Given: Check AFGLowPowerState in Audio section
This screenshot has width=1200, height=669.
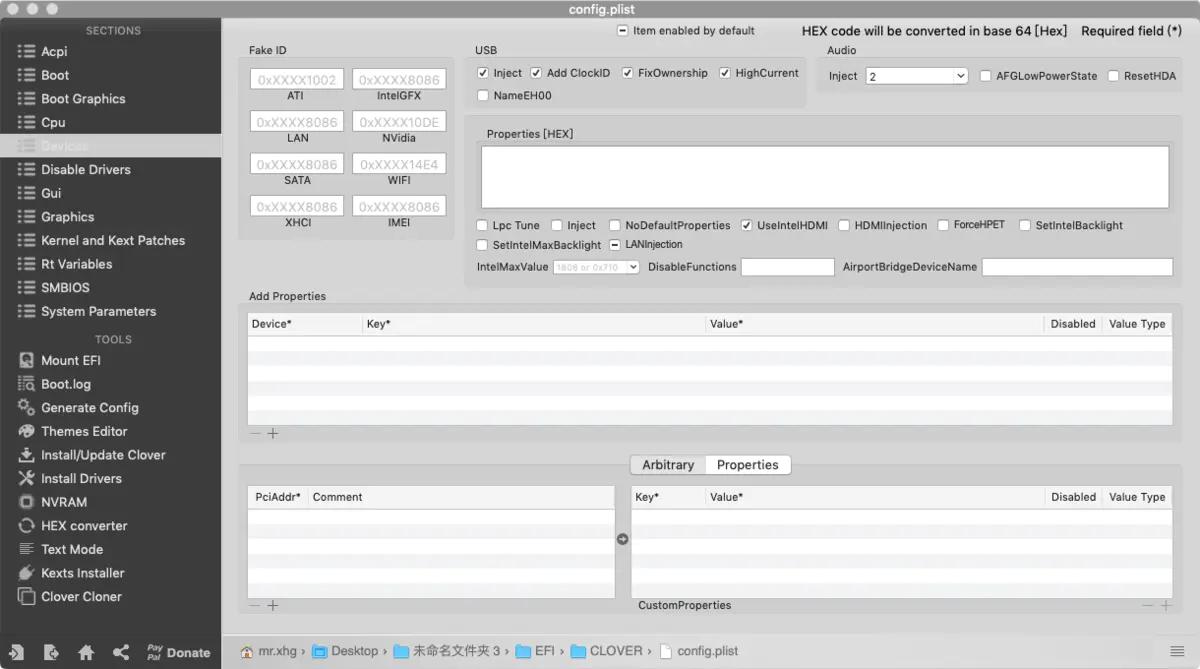Looking at the screenshot, I should pos(985,75).
